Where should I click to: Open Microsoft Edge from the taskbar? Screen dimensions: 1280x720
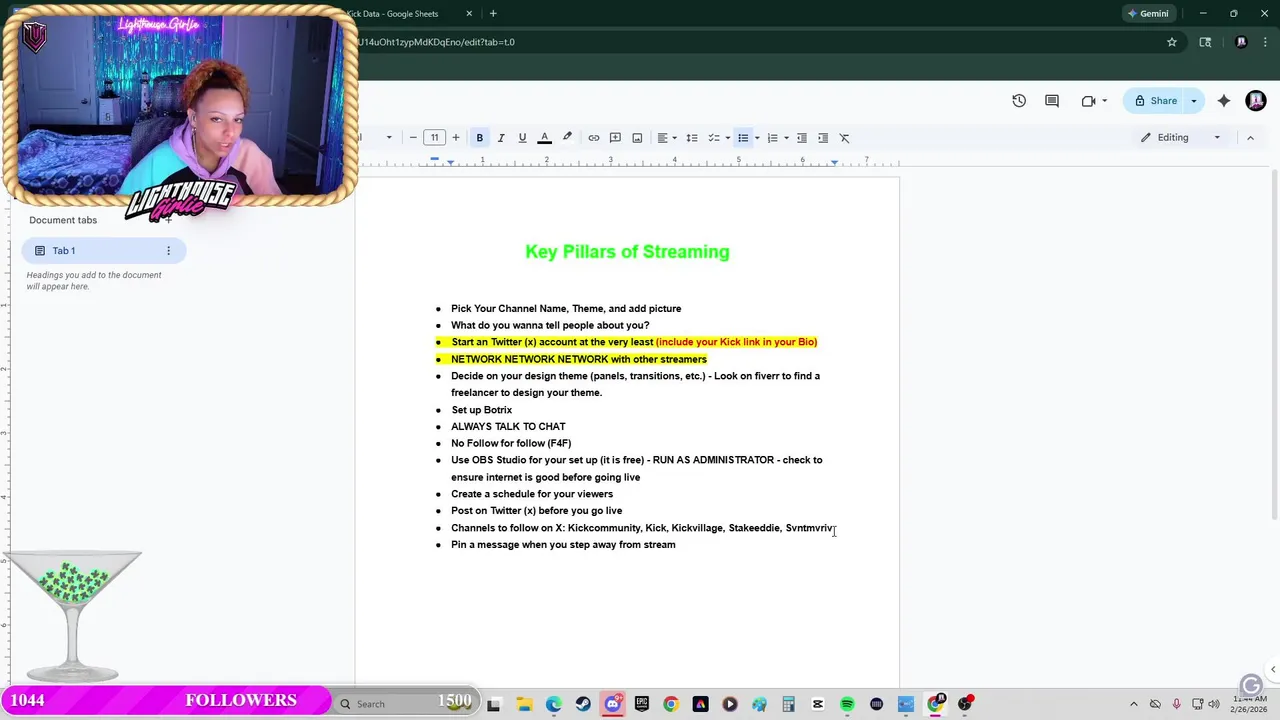(554, 704)
